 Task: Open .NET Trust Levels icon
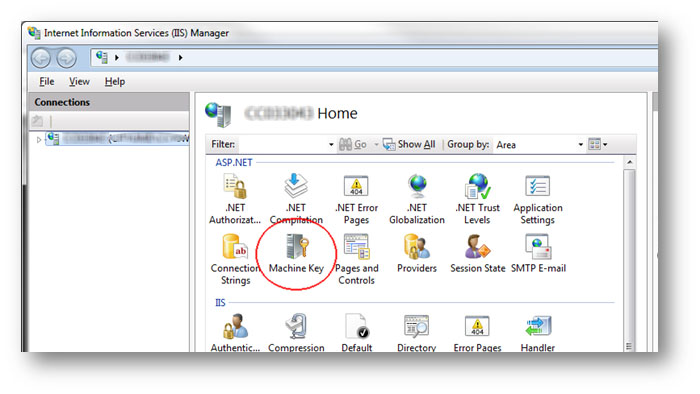477,199
